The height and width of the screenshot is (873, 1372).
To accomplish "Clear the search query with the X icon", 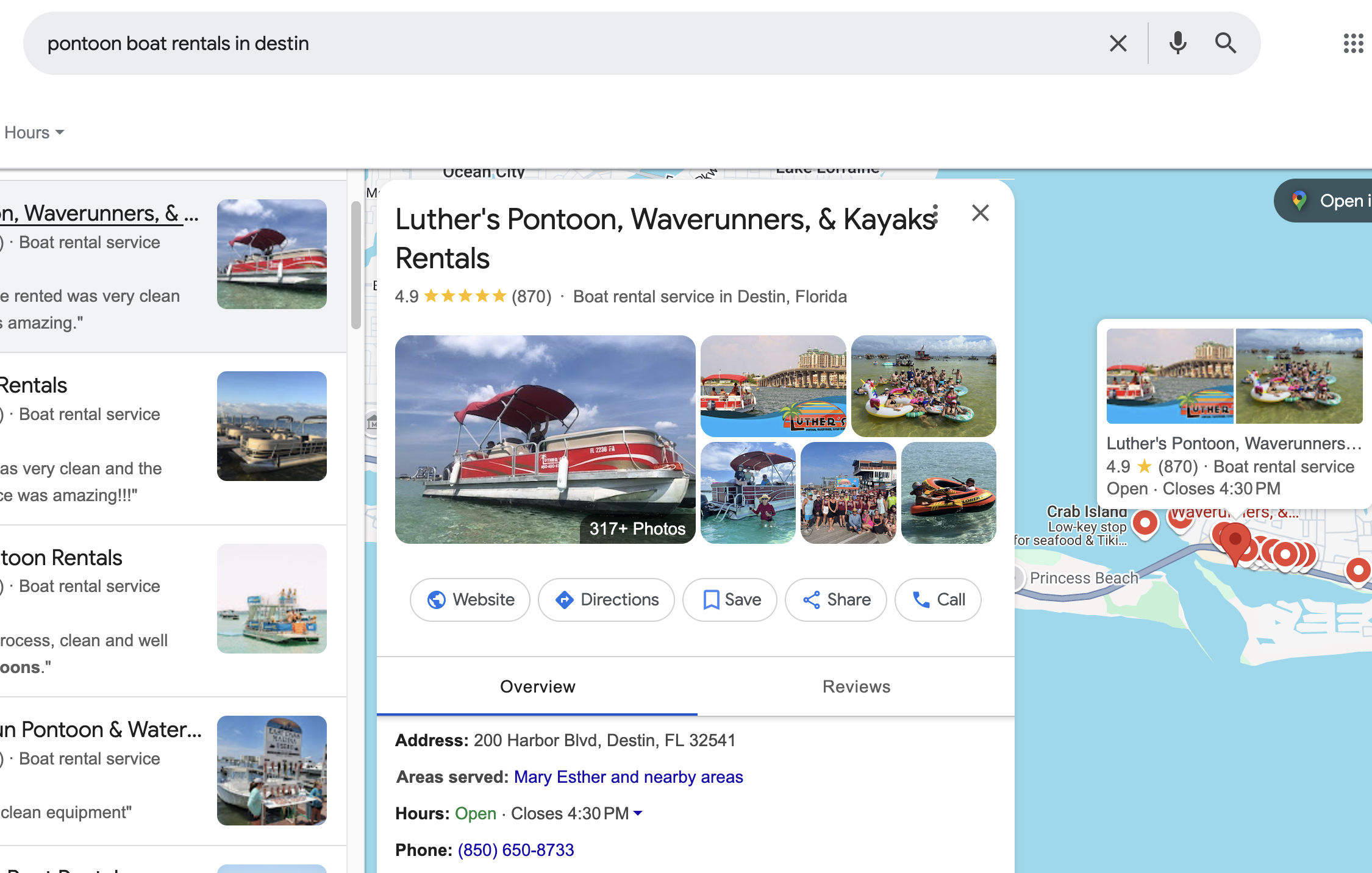I will pyautogui.click(x=1118, y=43).
